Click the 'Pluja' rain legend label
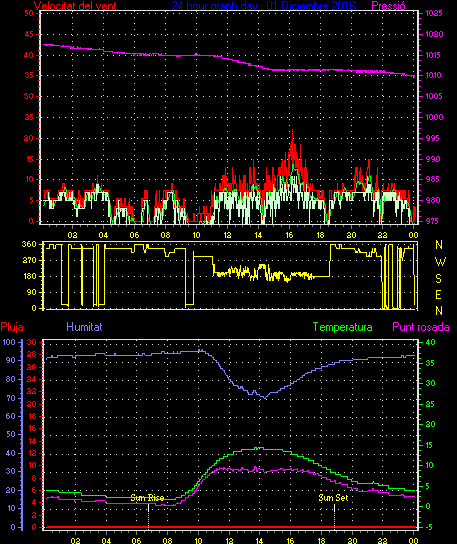This screenshot has width=457, height=544. click(12, 327)
